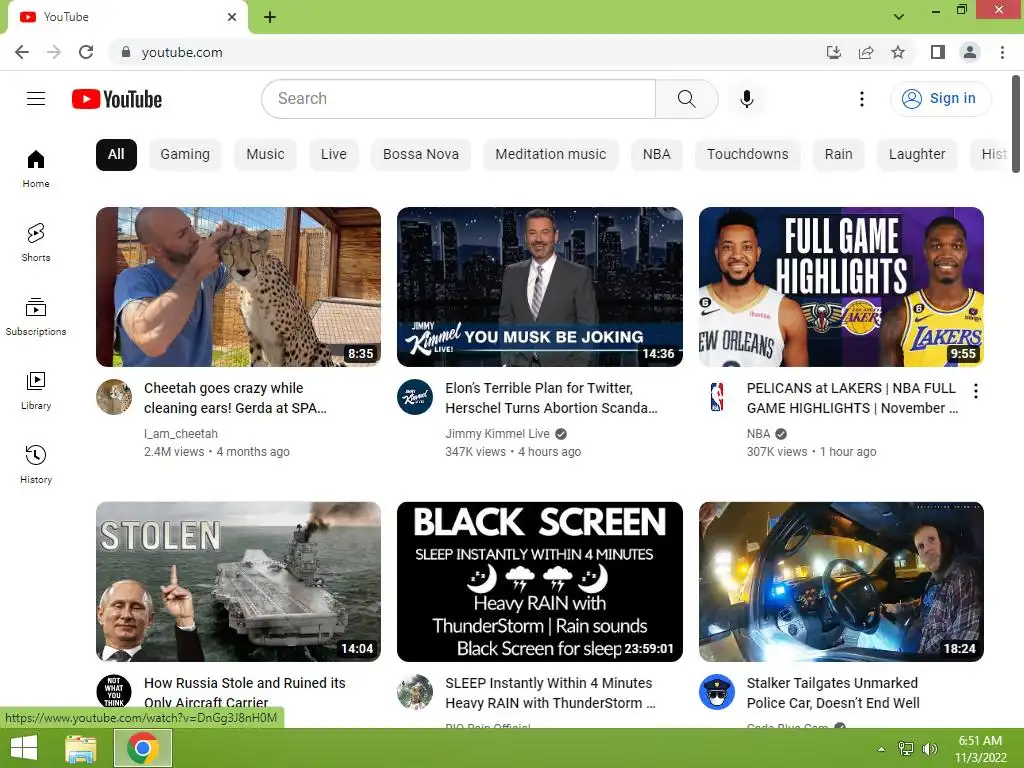
Task: View site information lock icon
Action: [x=126, y=52]
